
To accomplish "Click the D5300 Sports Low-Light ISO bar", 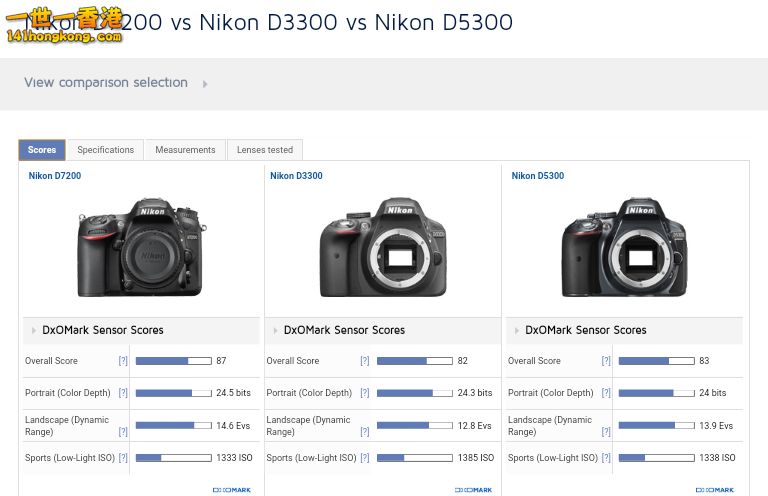I will point(656,458).
